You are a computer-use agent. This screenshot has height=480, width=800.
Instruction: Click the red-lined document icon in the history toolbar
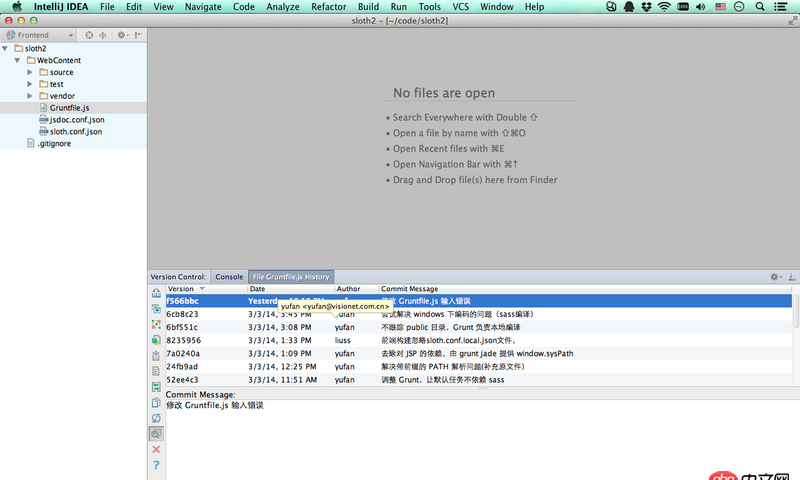coord(156,371)
